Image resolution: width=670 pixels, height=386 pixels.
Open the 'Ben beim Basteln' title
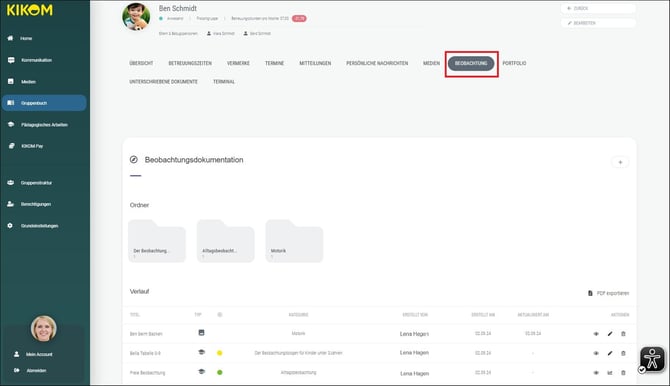(x=146, y=334)
